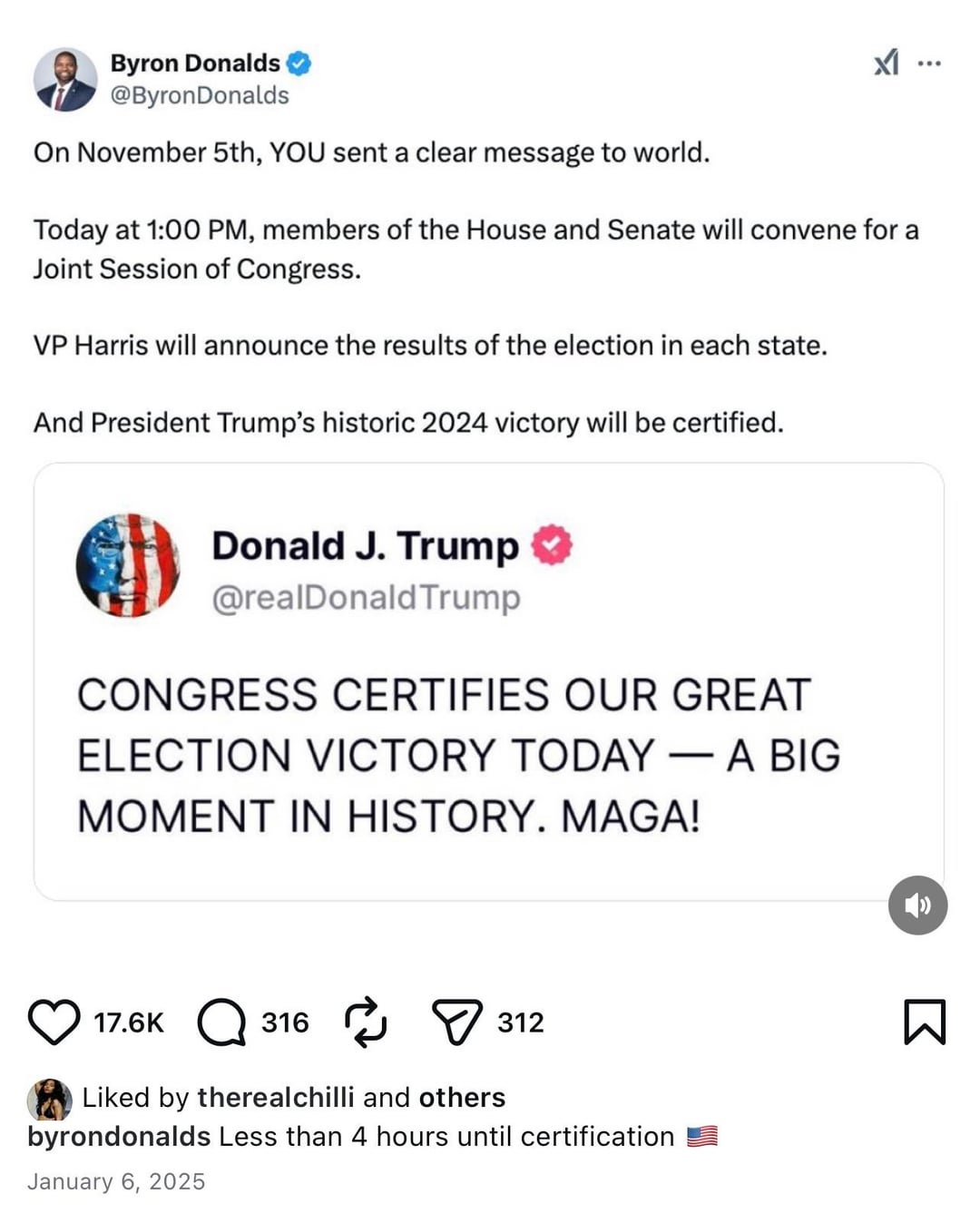View others who liked the post

(x=462, y=1098)
